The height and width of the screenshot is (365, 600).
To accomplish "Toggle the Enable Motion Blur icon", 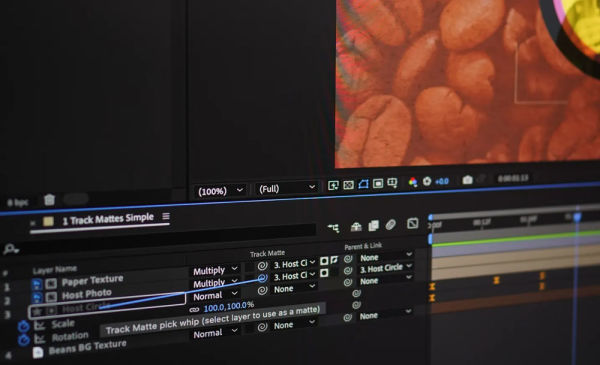I will tap(391, 225).
